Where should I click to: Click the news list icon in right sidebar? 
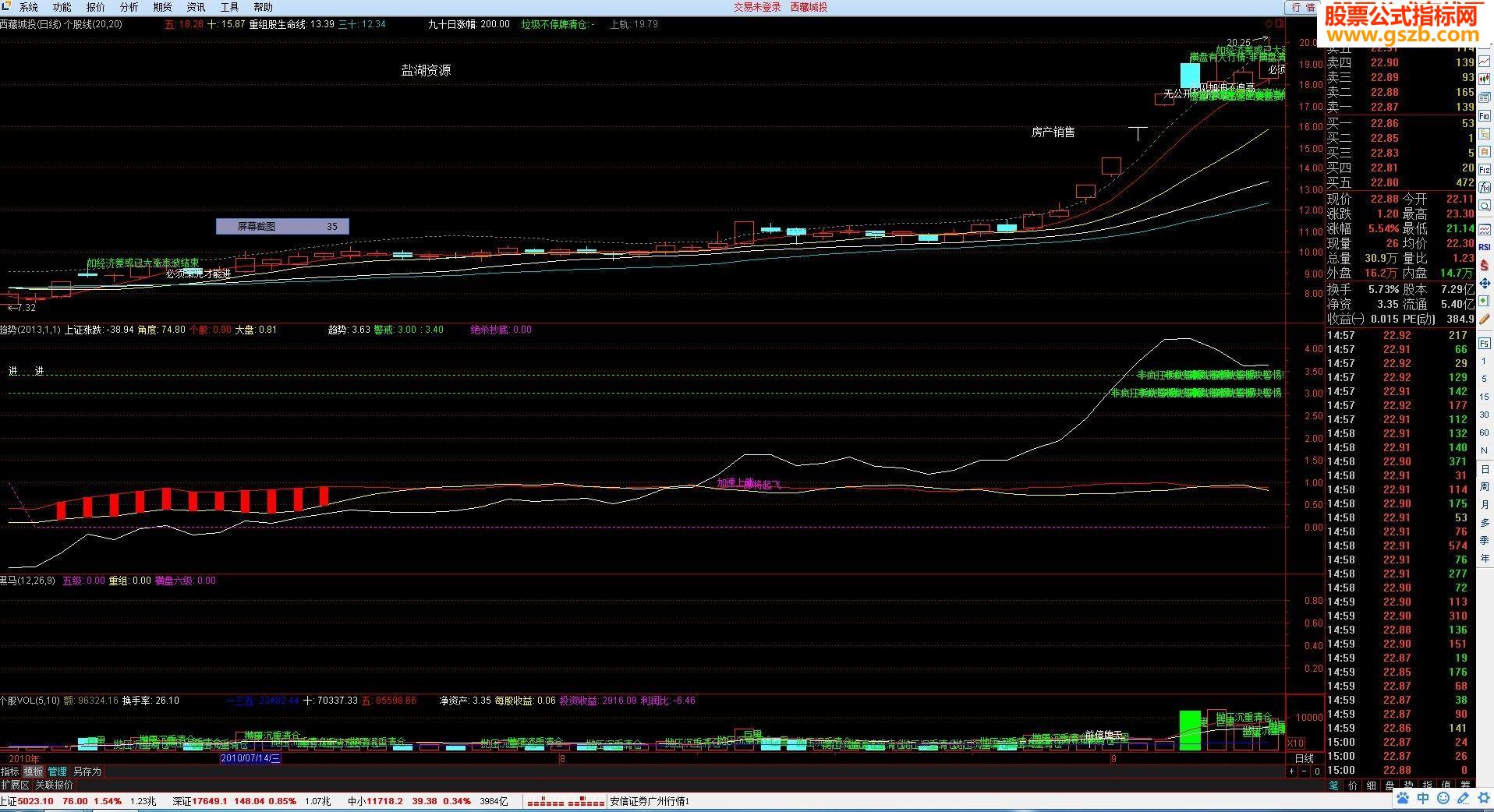[x=1485, y=97]
